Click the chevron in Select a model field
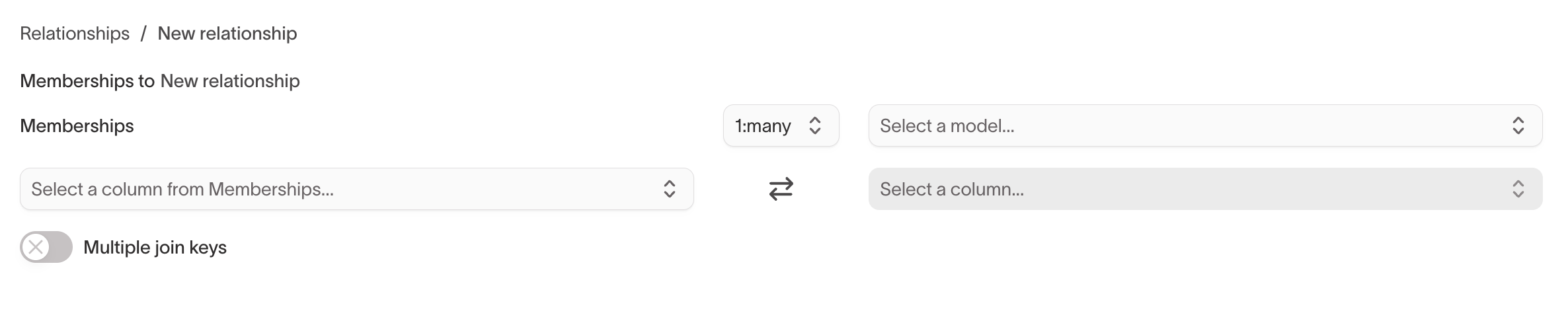Image resolution: width=1568 pixels, height=313 pixels. click(1518, 125)
